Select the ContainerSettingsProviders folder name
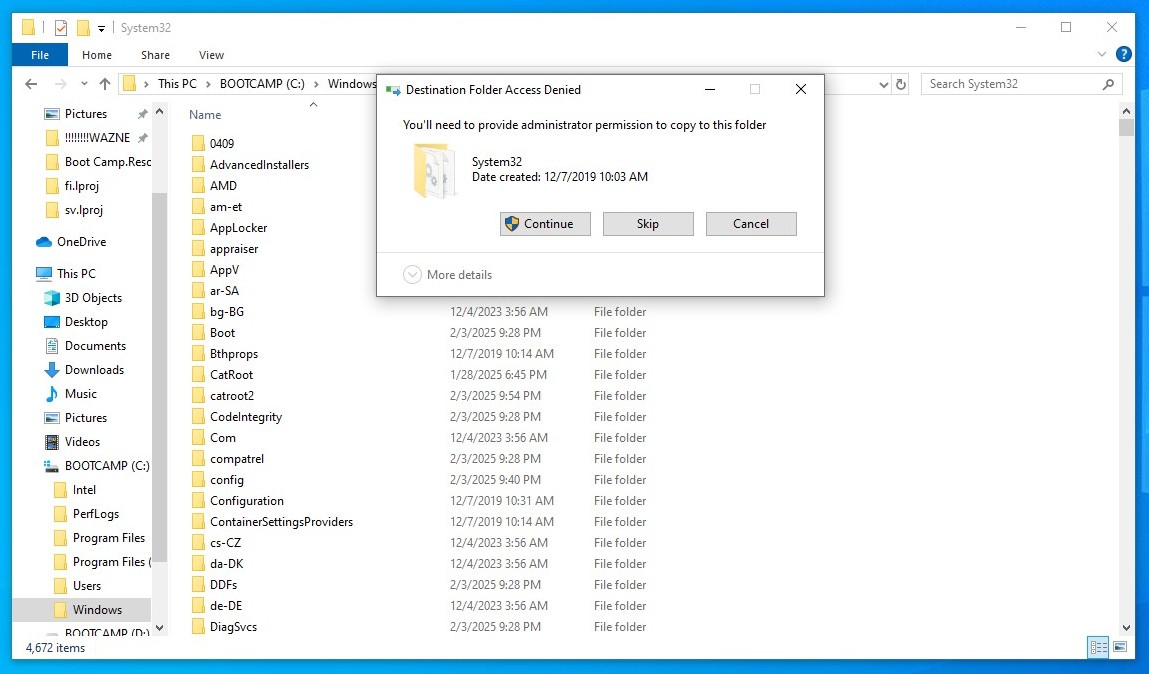 pyautogui.click(x=281, y=522)
